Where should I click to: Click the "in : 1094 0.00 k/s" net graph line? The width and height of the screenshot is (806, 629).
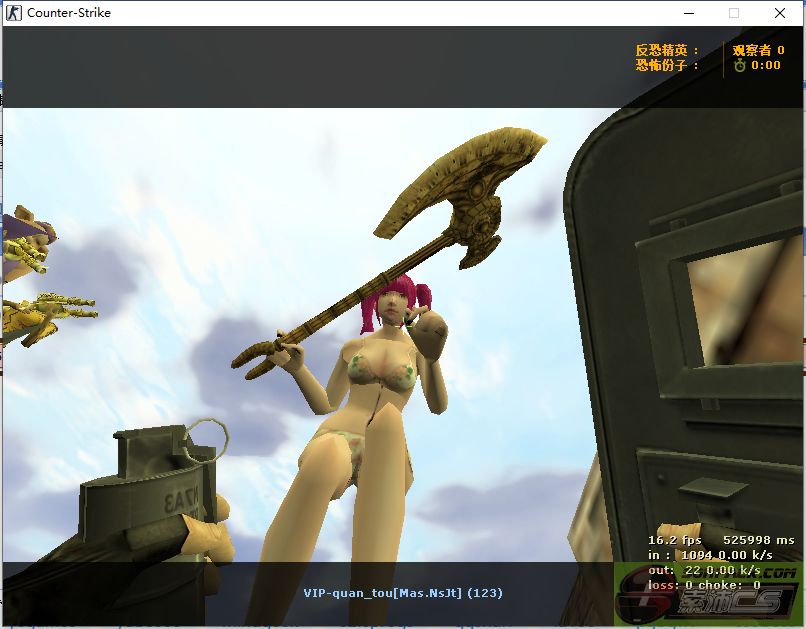coord(710,555)
